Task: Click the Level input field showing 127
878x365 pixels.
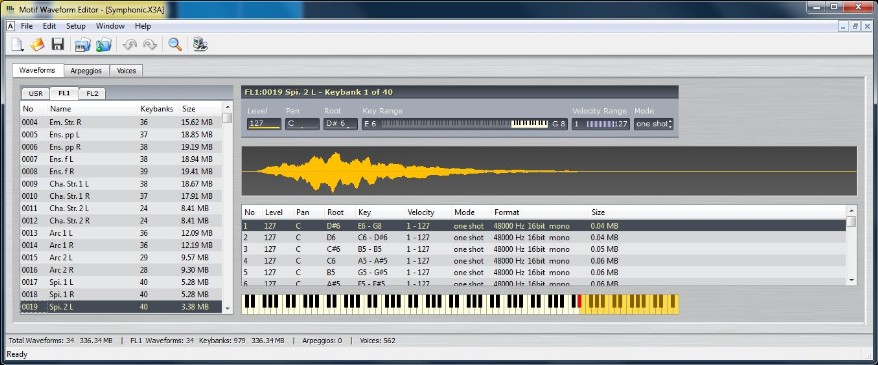Action: pos(264,124)
